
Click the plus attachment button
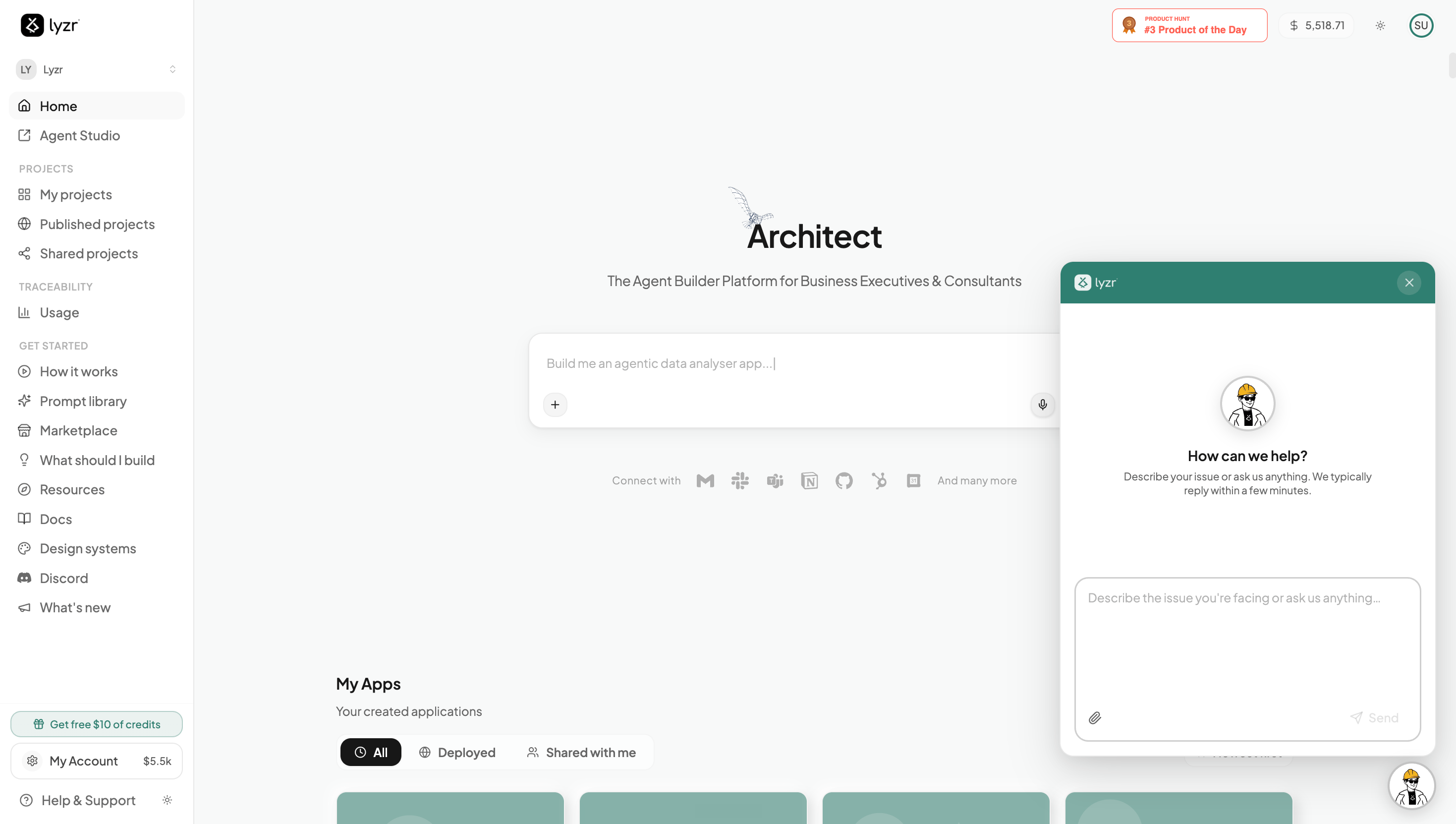point(555,405)
